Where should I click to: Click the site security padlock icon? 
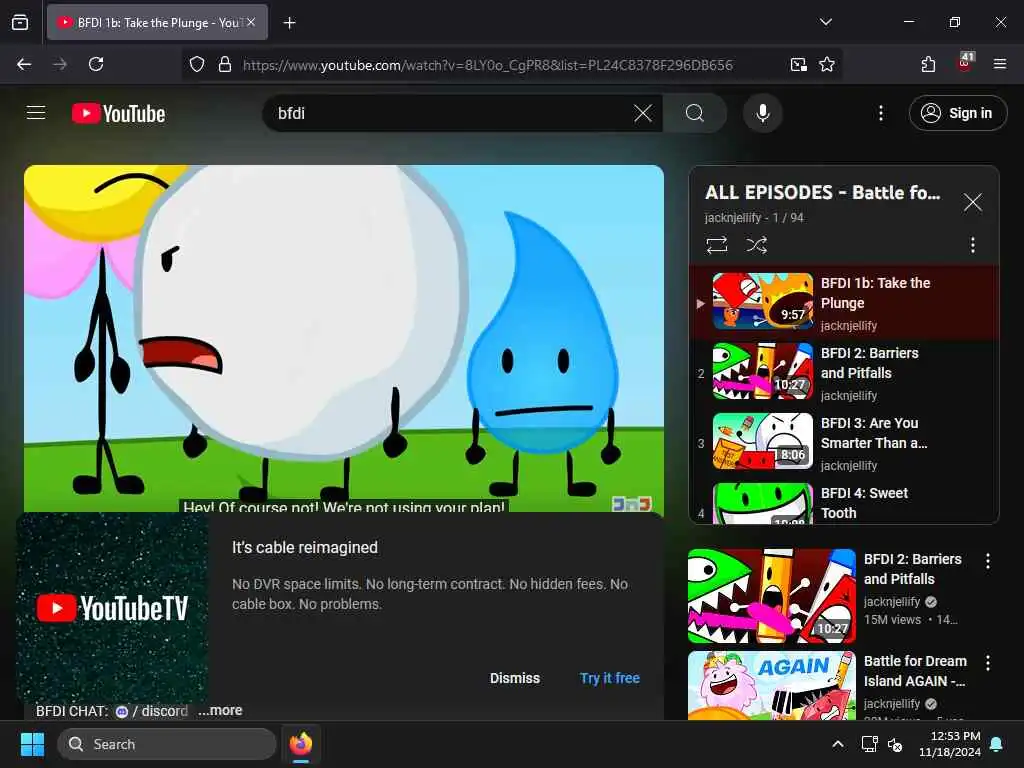225,64
